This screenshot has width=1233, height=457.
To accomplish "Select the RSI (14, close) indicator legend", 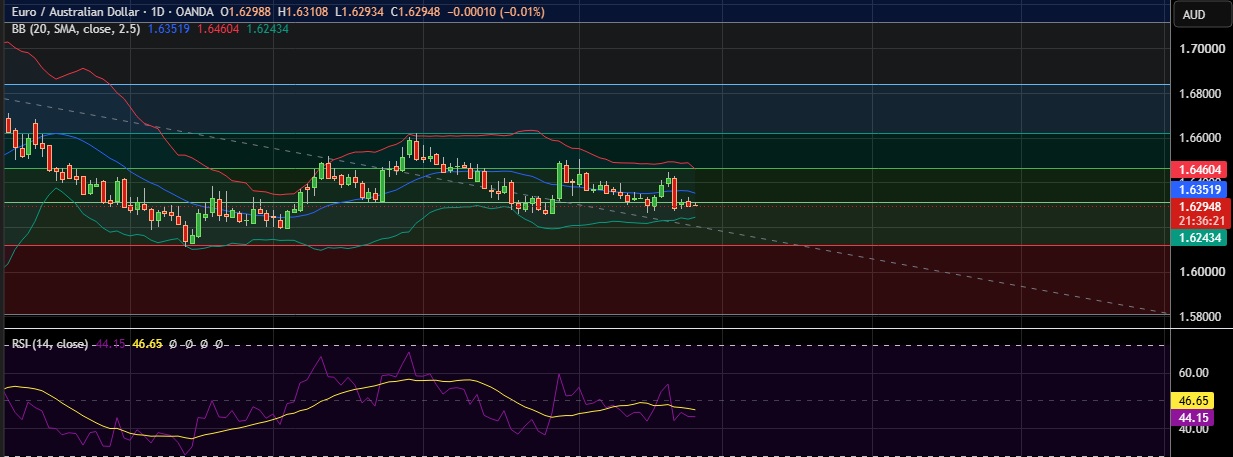I will point(49,343).
